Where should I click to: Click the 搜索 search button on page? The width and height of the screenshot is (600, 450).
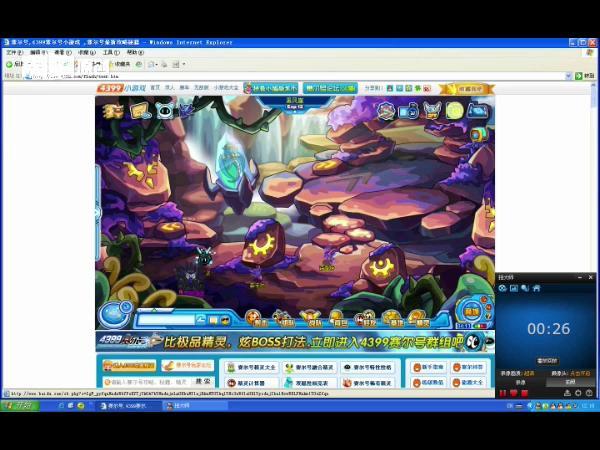(203, 382)
